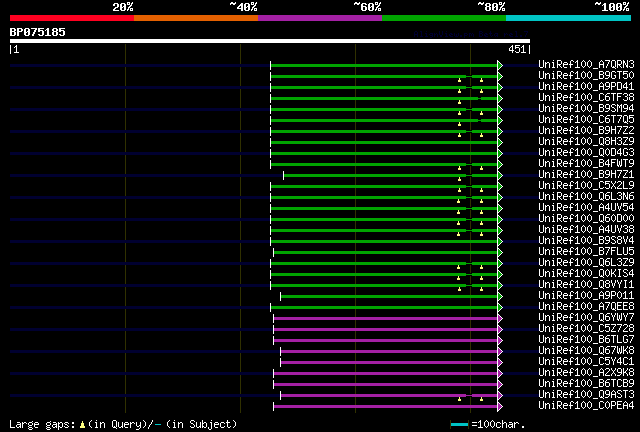Click the UniRef100_B4FWT9 label

586,163
